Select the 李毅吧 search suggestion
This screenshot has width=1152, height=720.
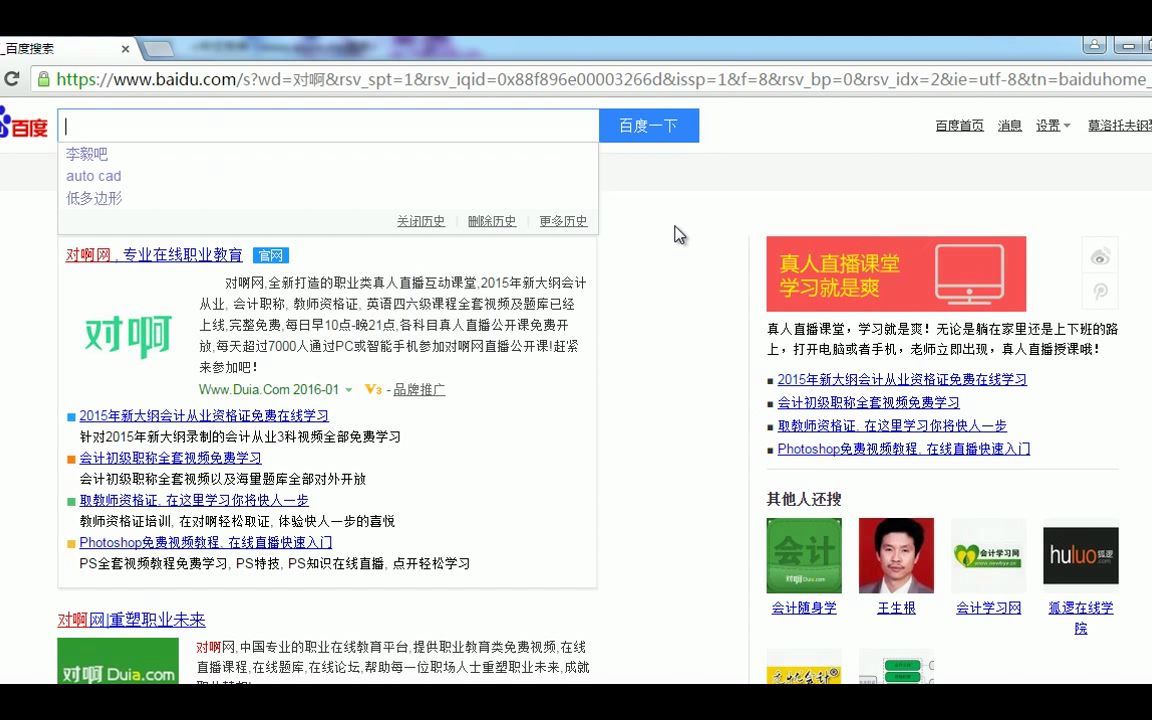click(x=86, y=153)
